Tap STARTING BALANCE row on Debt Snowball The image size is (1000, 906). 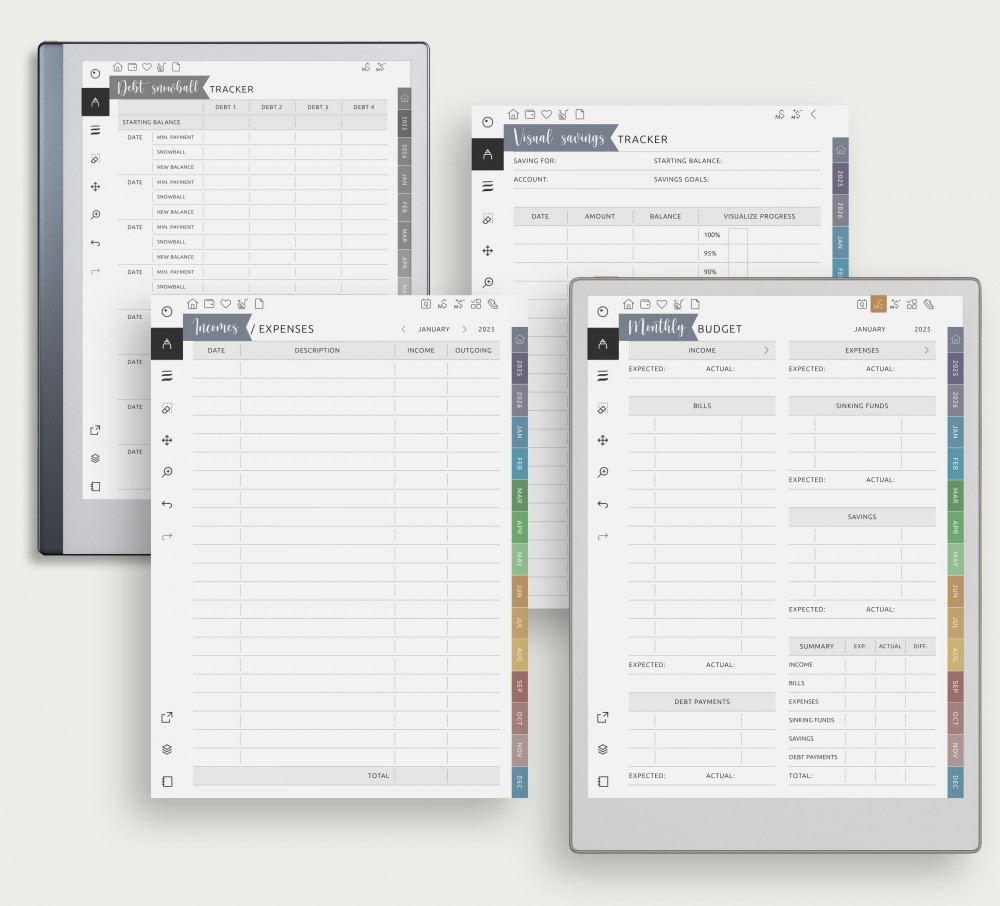point(253,122)
